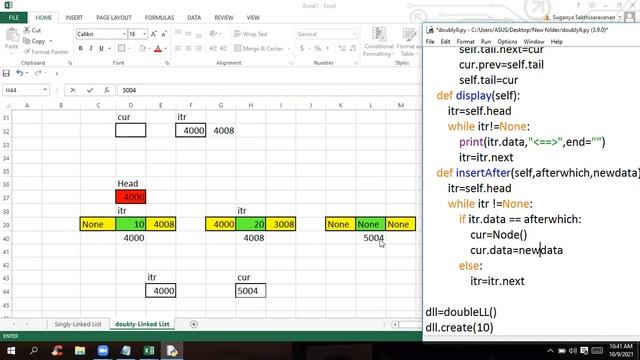Click the Fill Color bucket icon
640x360 pixels.
[x=142, y=49]
